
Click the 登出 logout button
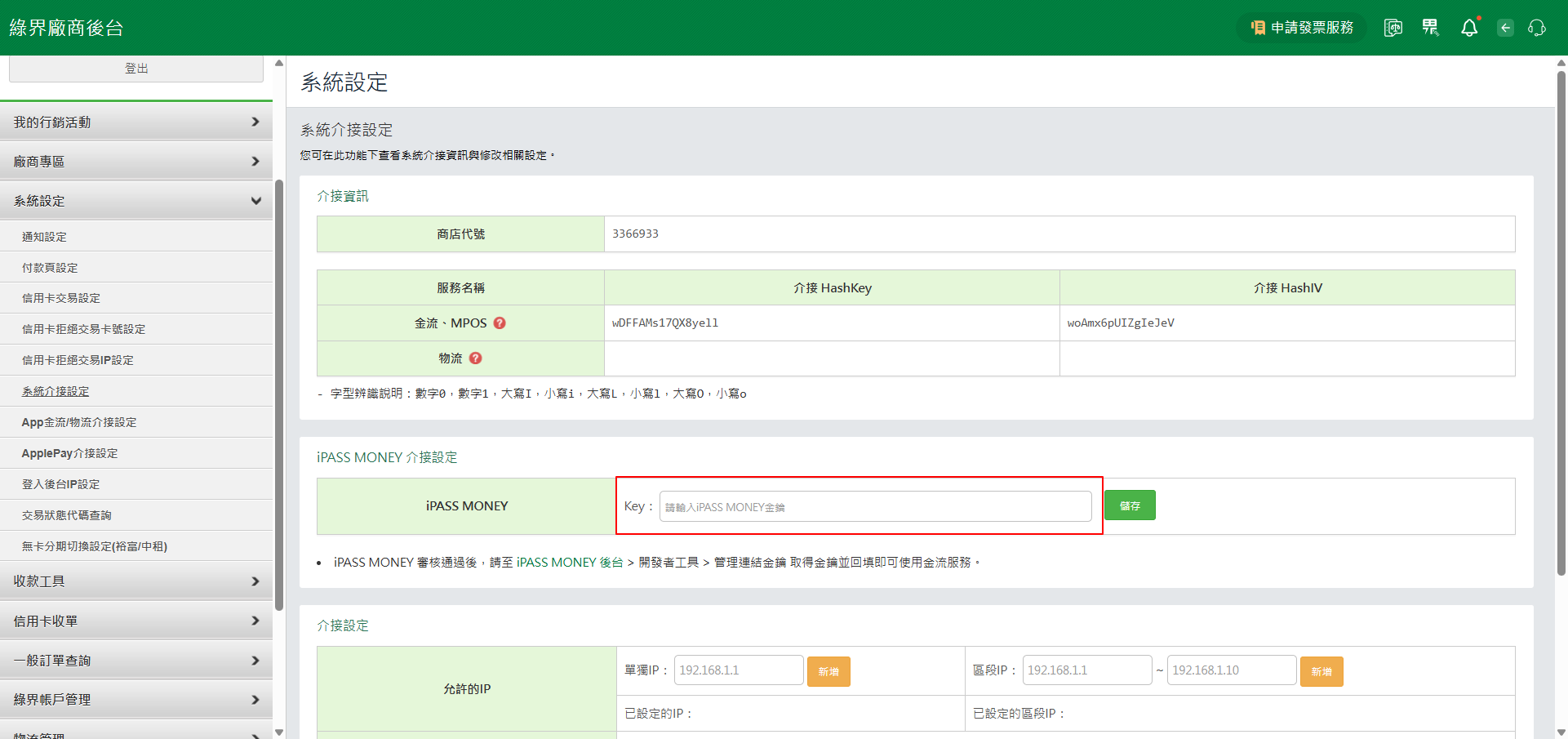136,69
